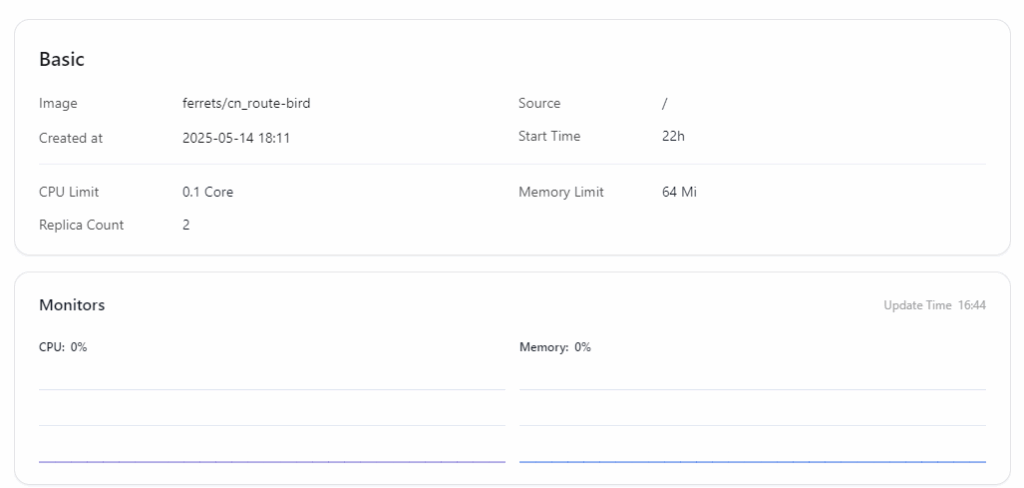Click the blue Memory usage chart line
The image size is (1024, 488).
[752, 461]
